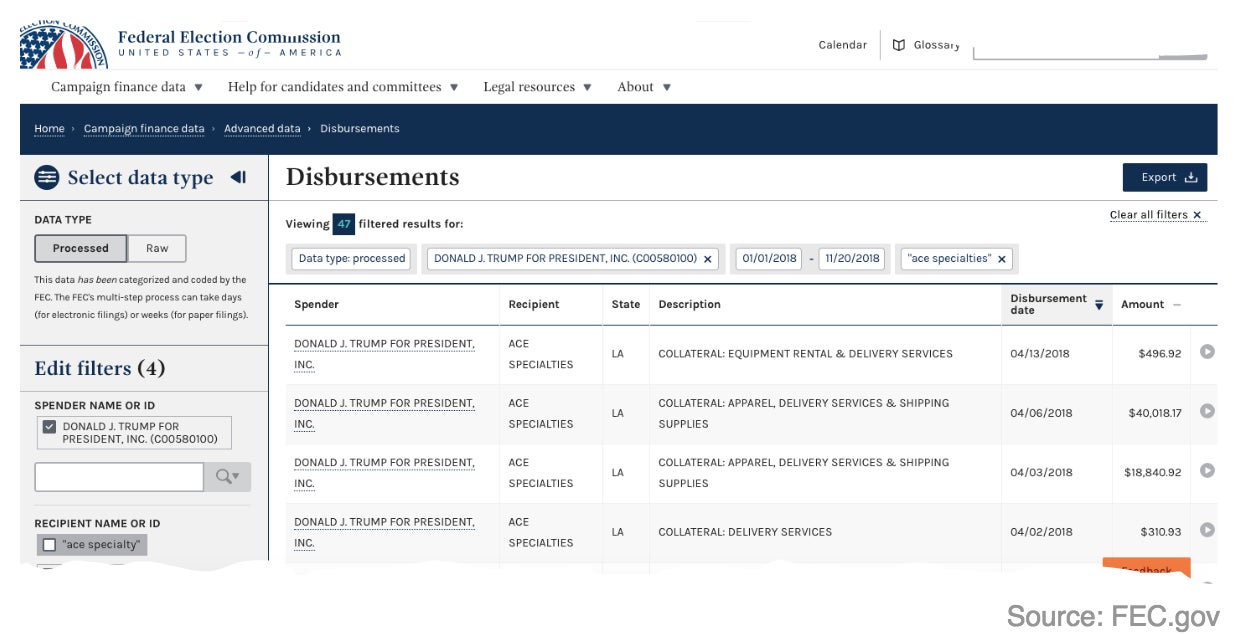Click the $40,018.17 amount cell

pyautogui.click(x=1154, y=413)
